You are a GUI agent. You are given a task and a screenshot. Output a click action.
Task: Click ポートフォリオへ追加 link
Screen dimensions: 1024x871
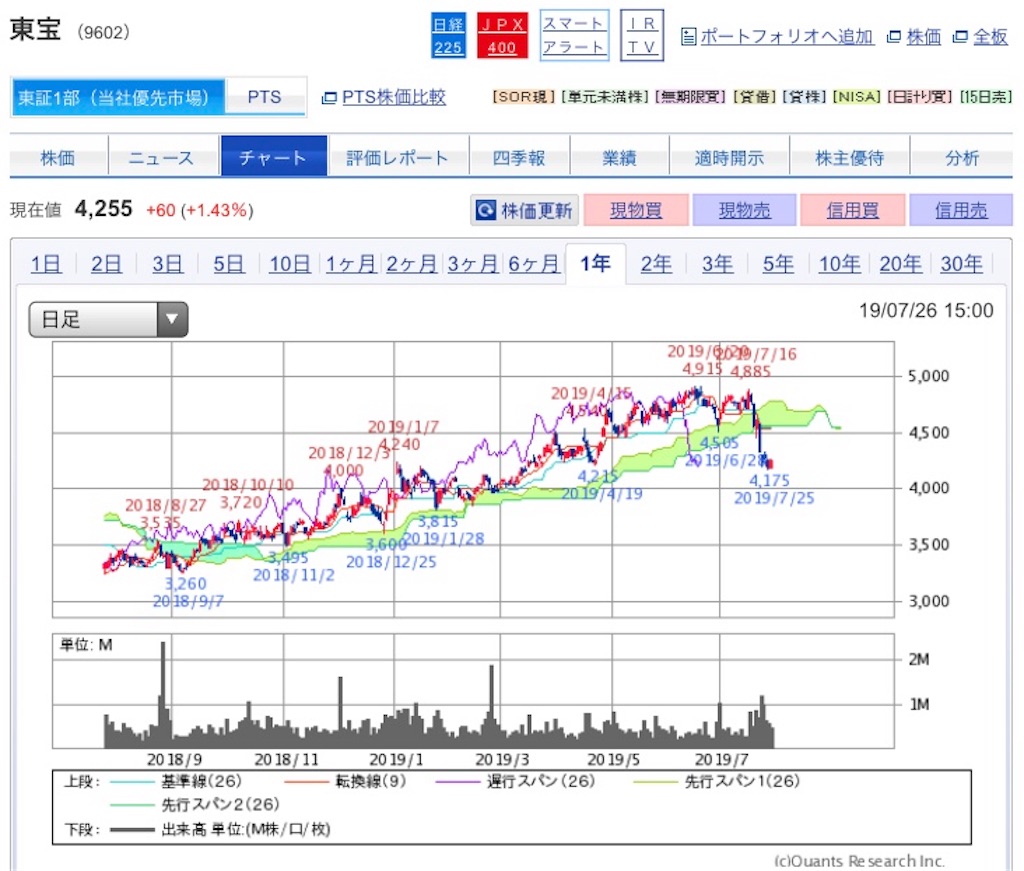pyautogui.click(x=787, y=37)
